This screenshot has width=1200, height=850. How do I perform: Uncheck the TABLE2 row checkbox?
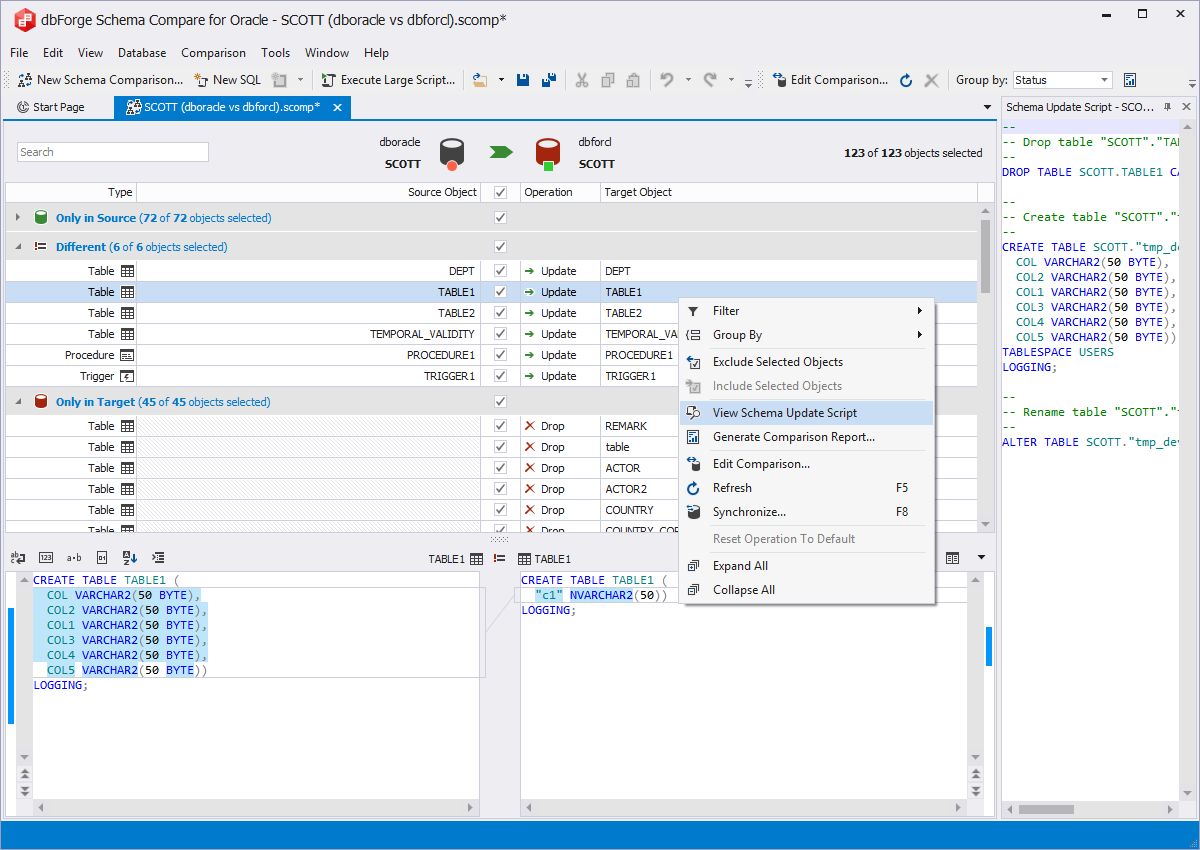(500, 313)
